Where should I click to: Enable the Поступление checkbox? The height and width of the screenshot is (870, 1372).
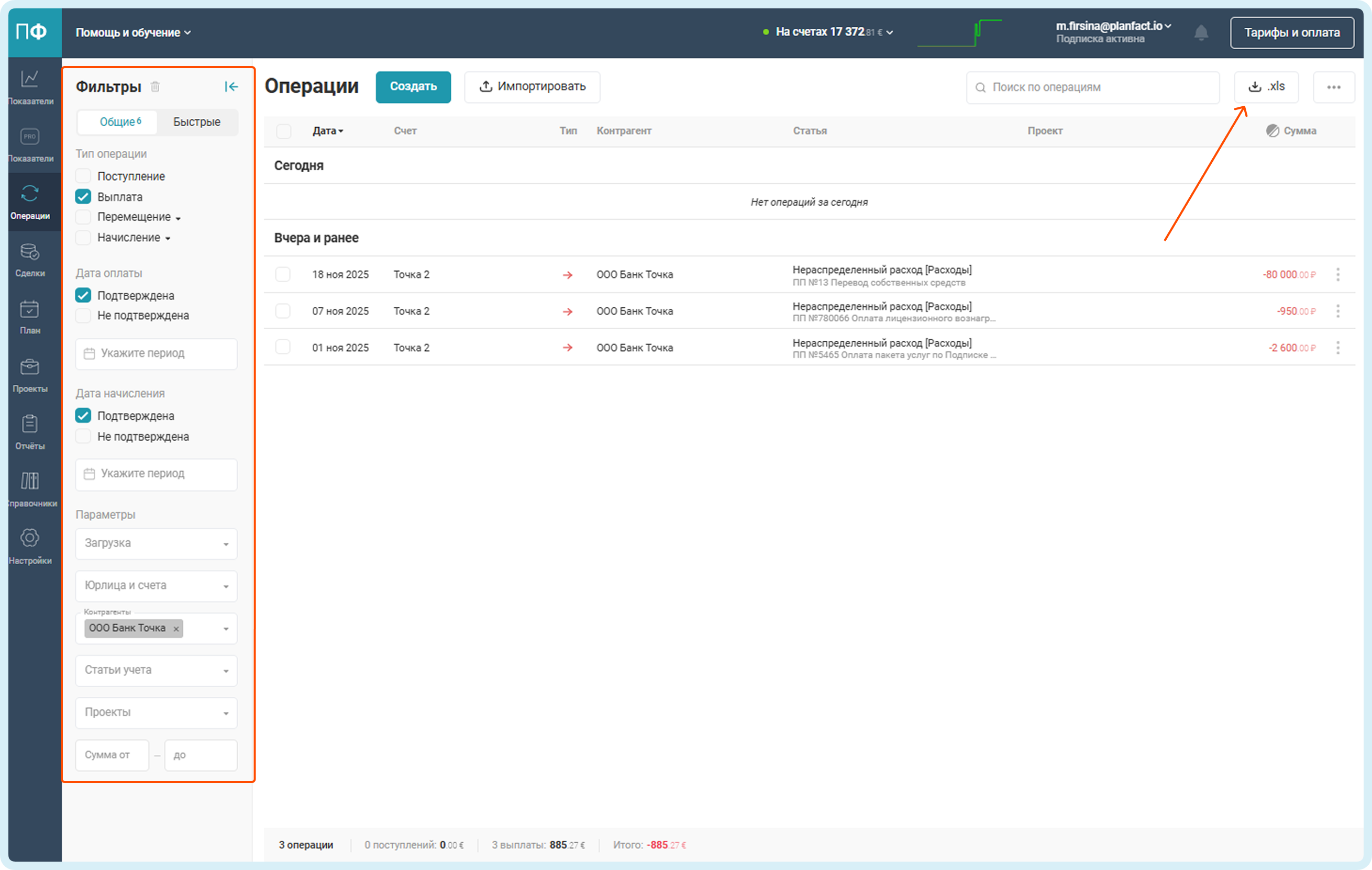point(83,176)
